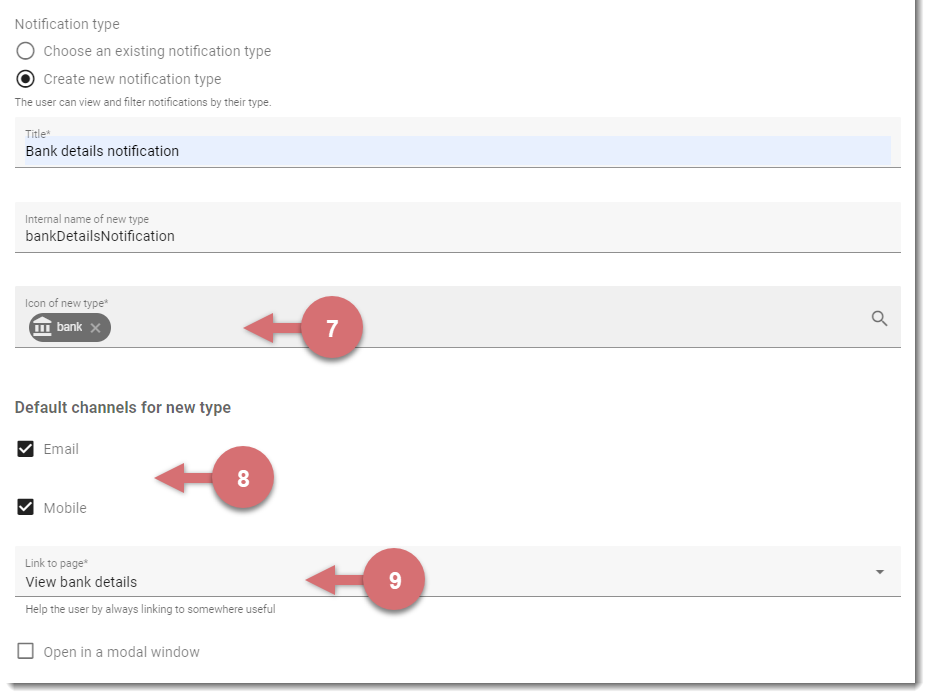The image size is (930, 698).
Task: Remove the bank icon chip with its X
Action: coord(95,327)
